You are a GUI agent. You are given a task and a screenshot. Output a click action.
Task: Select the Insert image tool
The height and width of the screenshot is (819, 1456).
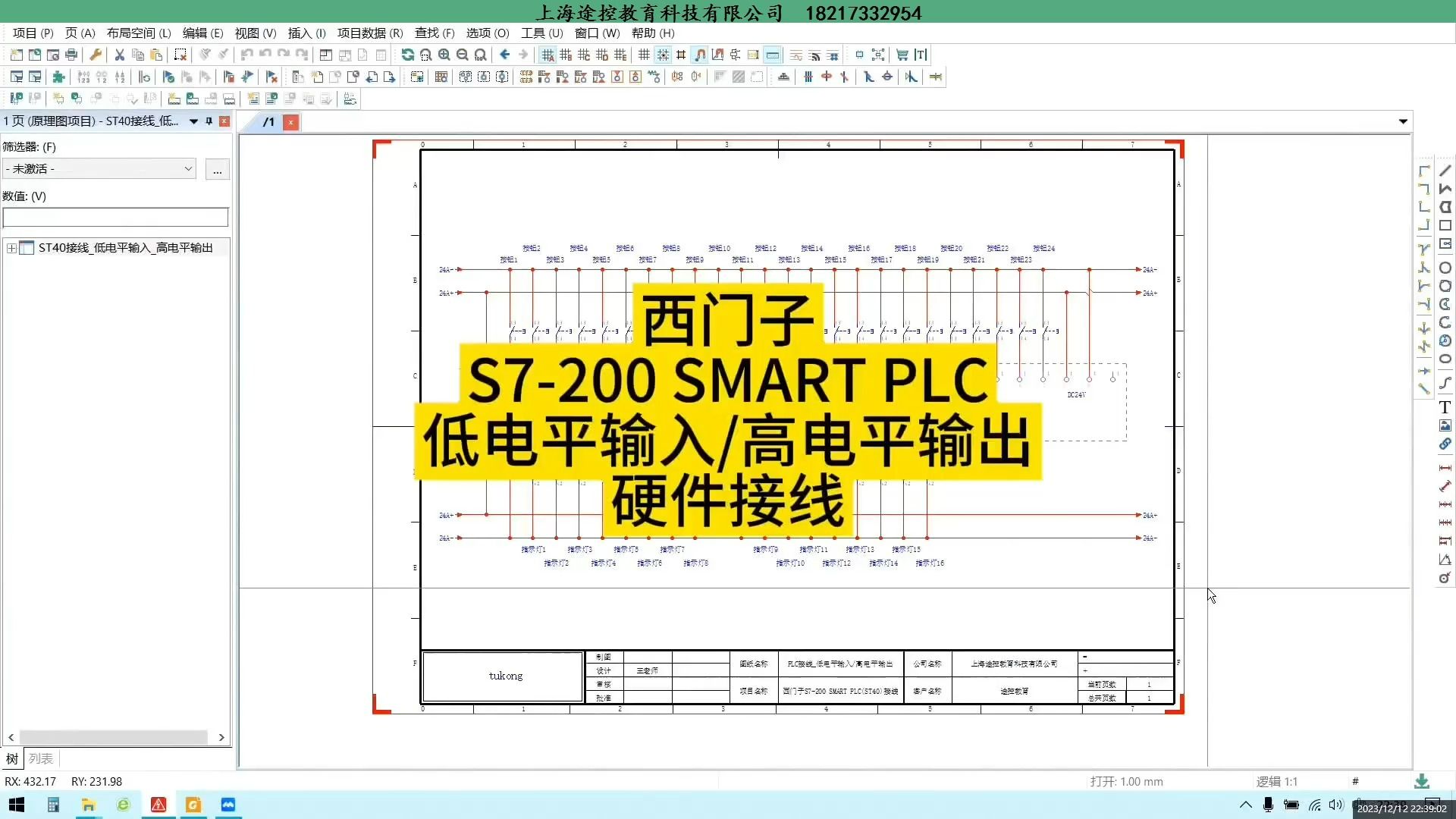pos(1445,425)
